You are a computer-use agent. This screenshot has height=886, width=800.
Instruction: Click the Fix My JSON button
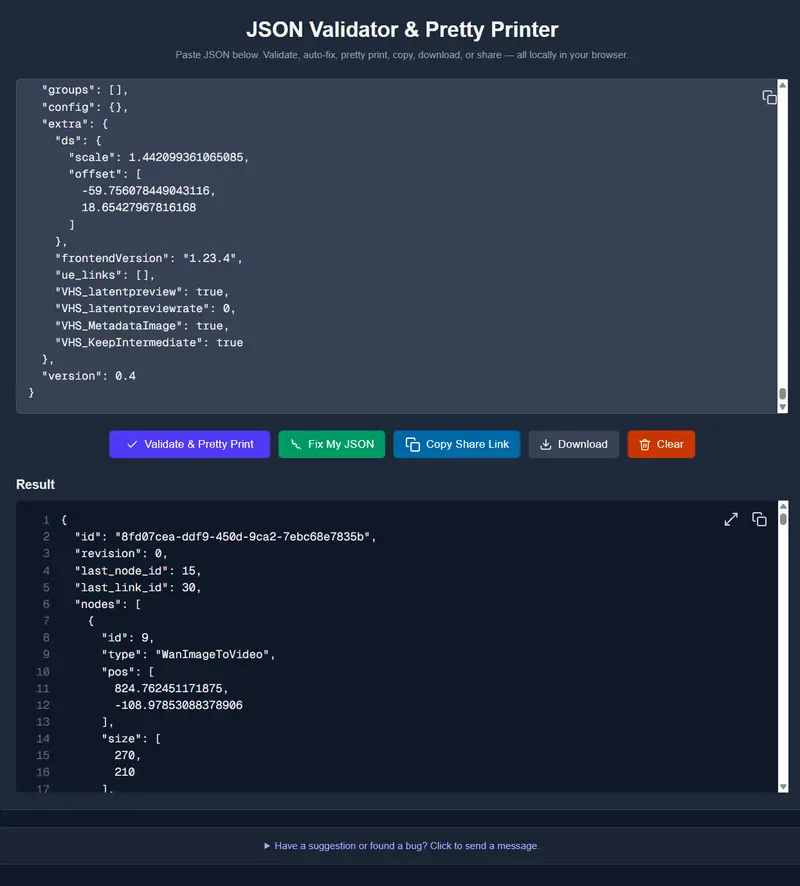tap(332, 444)
